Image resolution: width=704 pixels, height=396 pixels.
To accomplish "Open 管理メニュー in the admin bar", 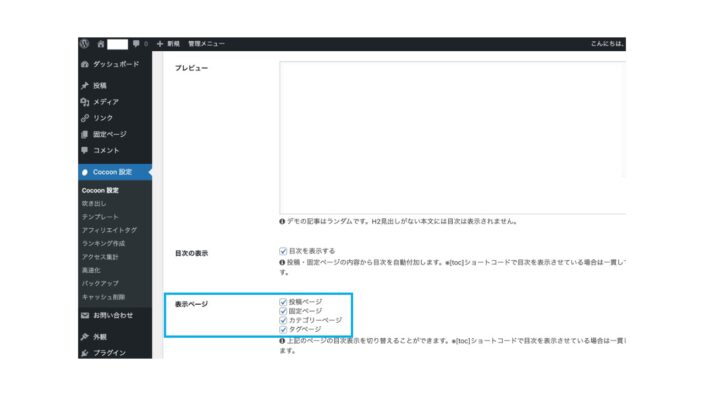I will pyautogui.click(x=206, y=44).
